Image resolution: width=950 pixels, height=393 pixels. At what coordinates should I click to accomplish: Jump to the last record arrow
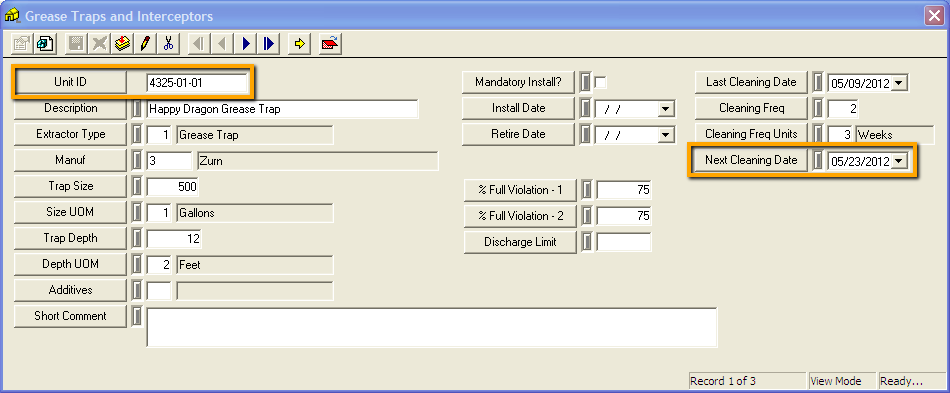click(x=268, y=44)
